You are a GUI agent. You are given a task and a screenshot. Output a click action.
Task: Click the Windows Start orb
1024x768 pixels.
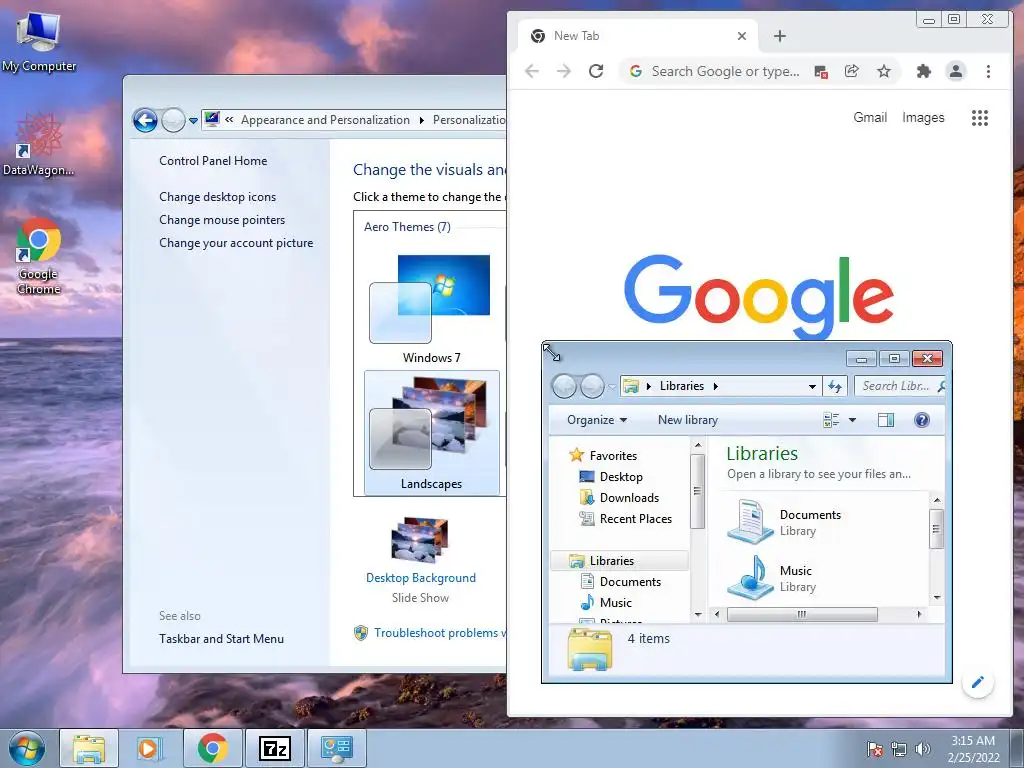pyautogui.click(x=26, y=748)
